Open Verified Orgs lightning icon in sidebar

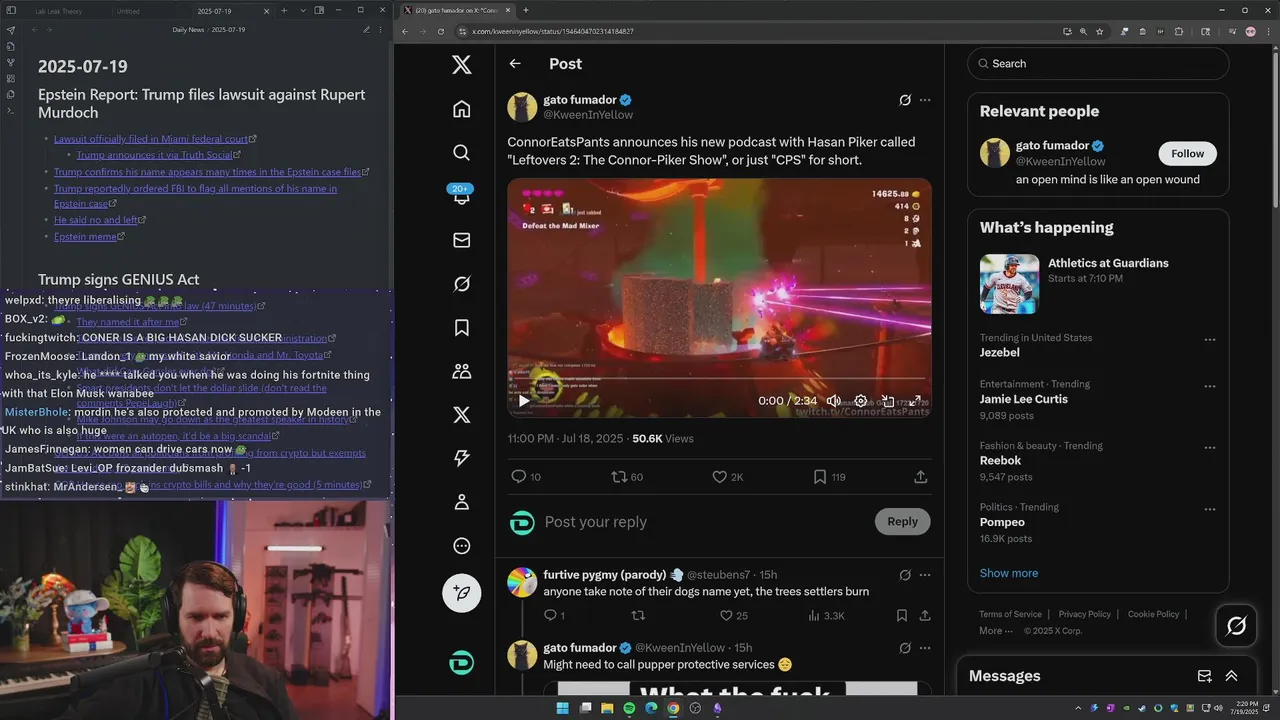pos(461,458)
